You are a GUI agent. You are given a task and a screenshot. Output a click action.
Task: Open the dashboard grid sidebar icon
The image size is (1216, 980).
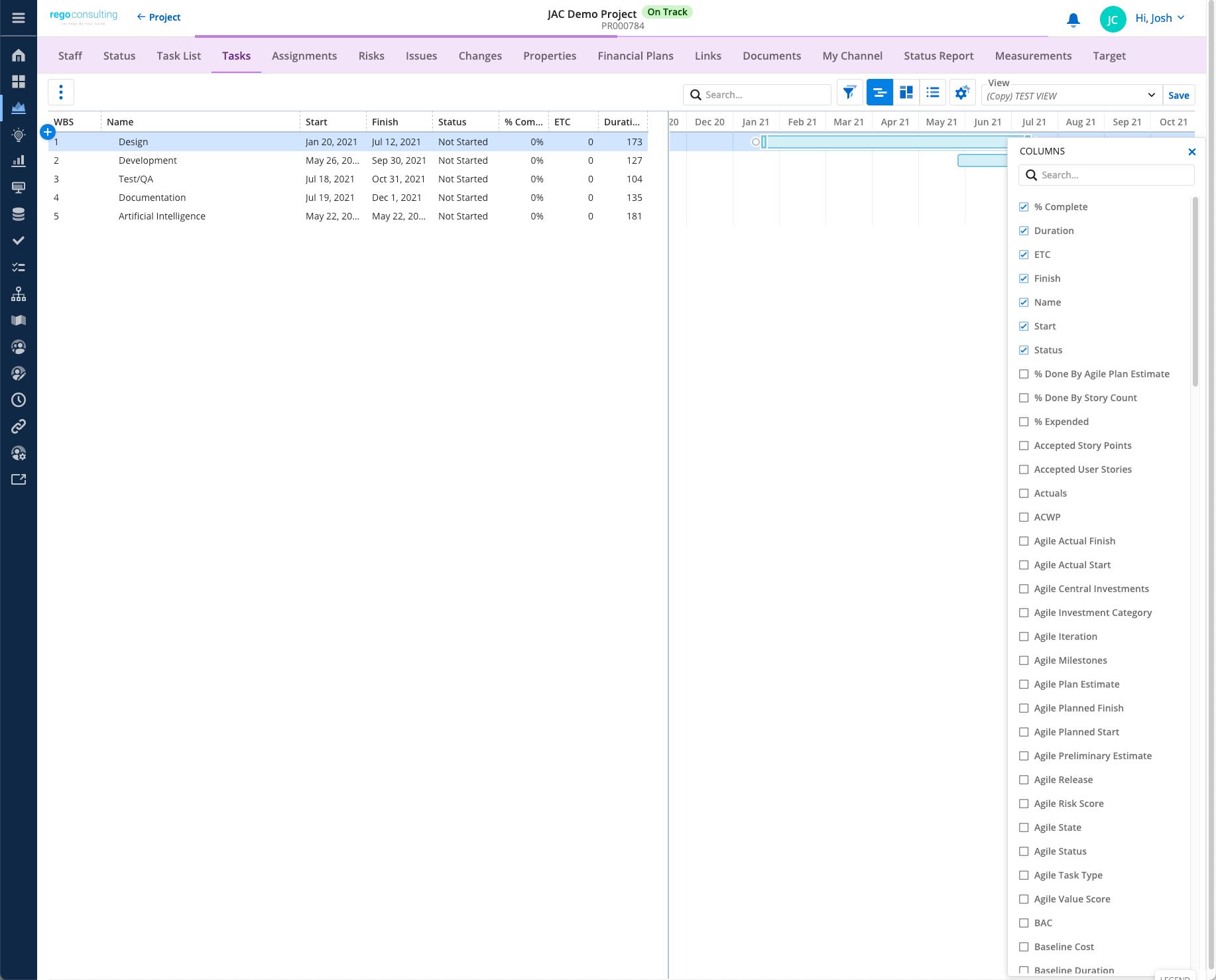(x=19, y=82)
